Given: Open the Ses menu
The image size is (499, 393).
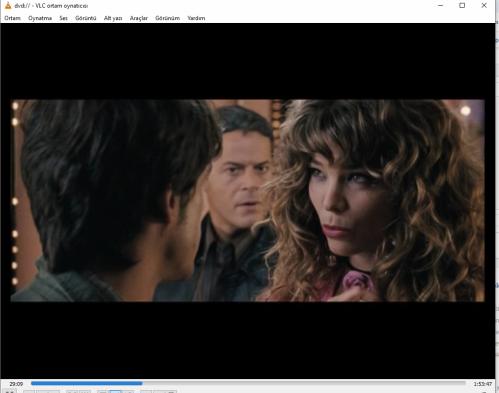Looking at the screenshot, I should point(63,18).
